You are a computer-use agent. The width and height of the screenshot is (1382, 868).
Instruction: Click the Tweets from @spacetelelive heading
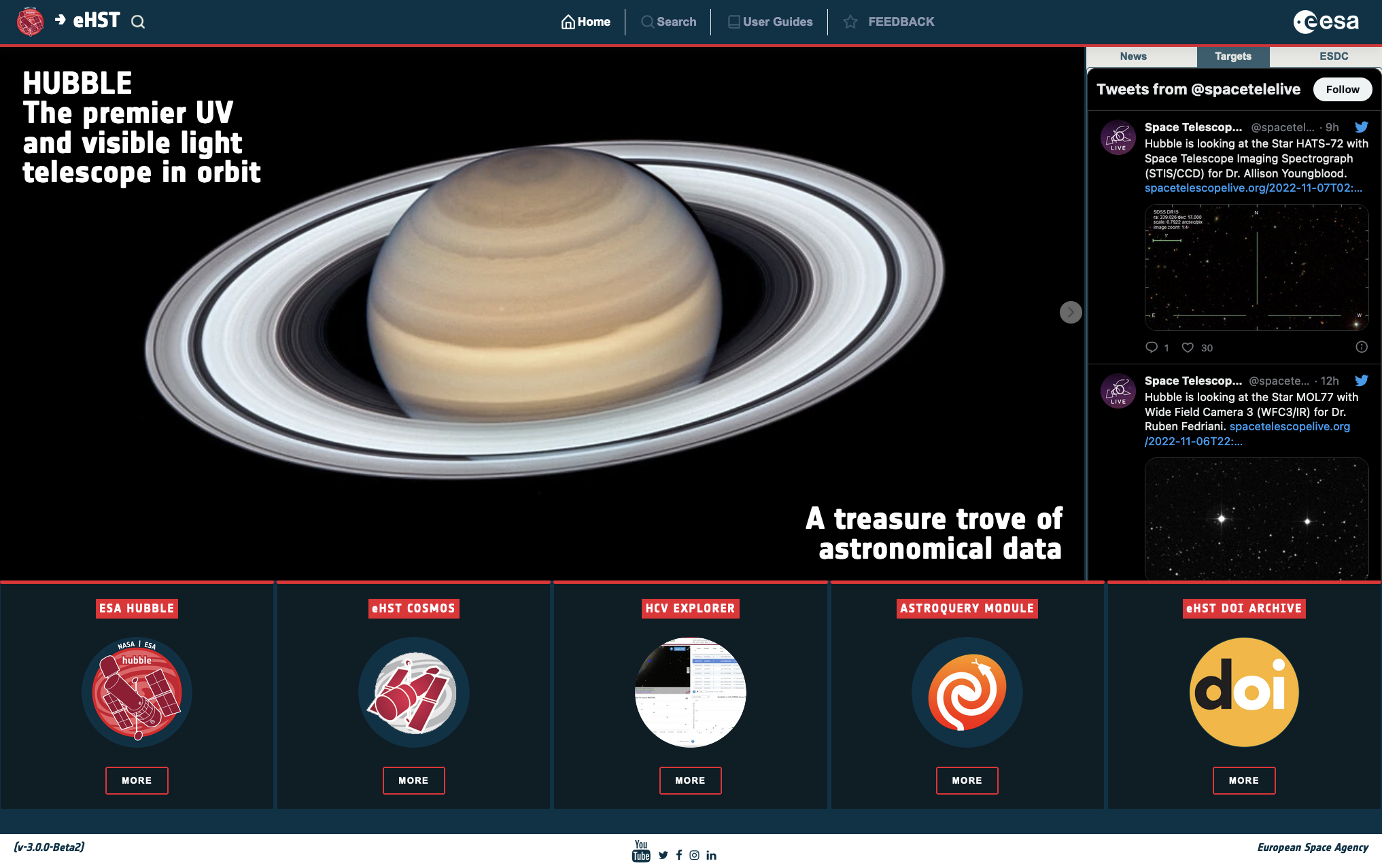[x=1198, y=89]
